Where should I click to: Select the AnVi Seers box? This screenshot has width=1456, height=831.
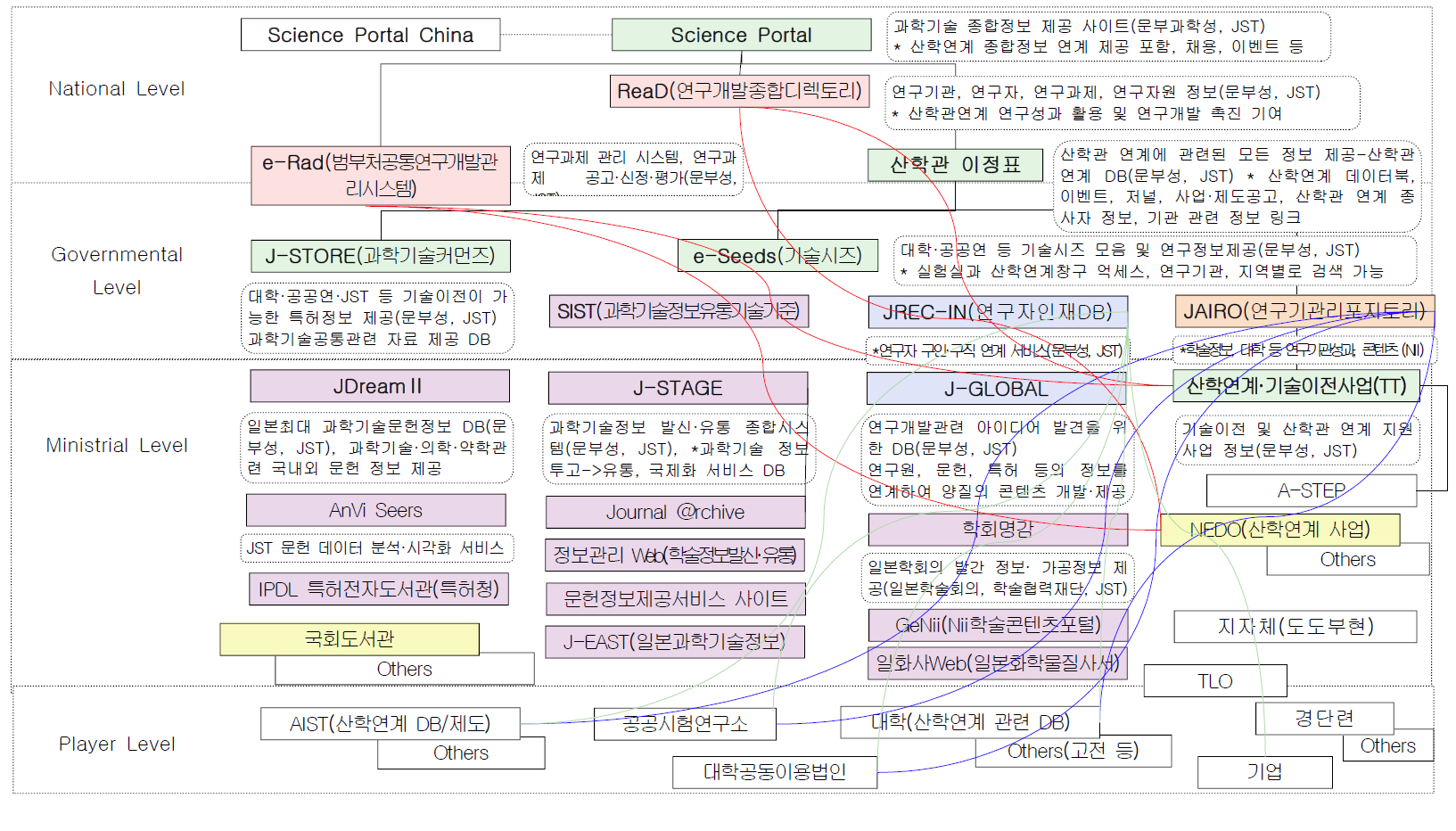(375, 510)
